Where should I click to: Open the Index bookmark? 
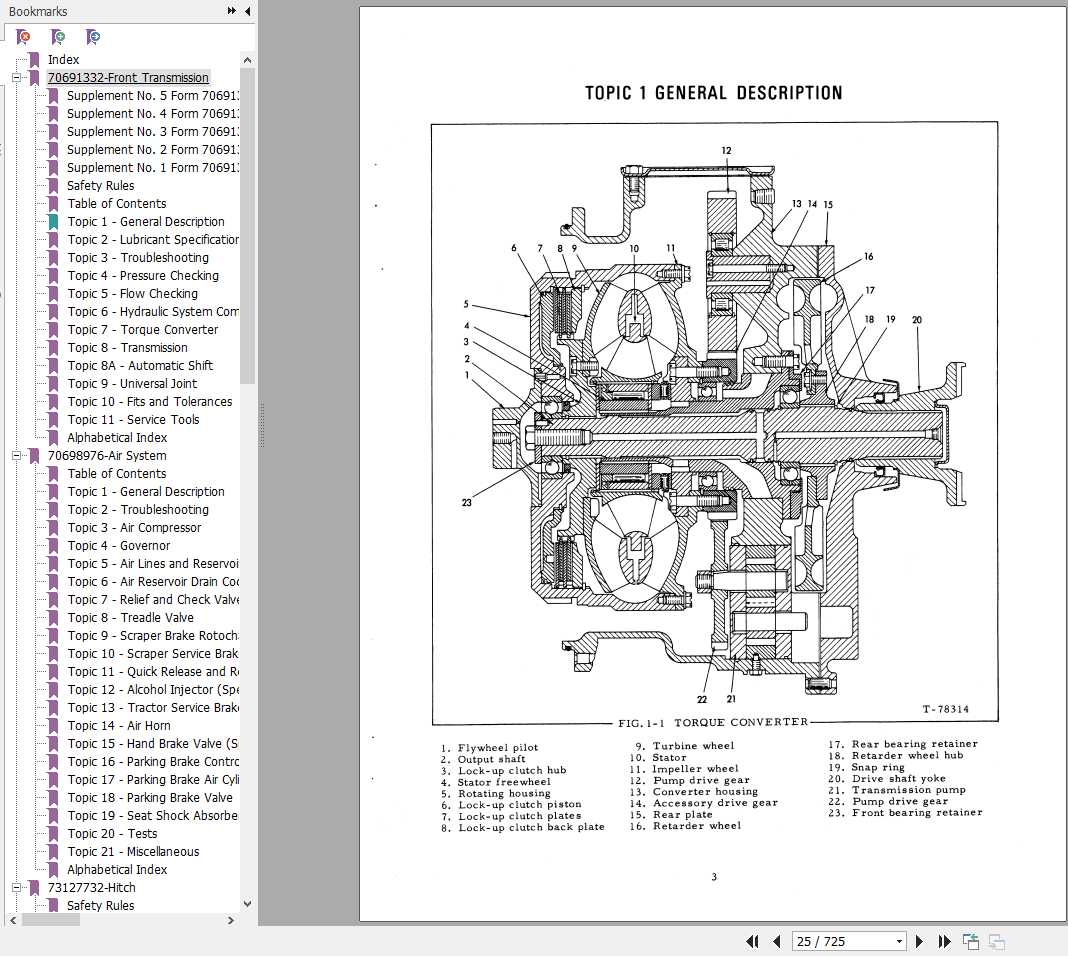(x=63, y=60)
